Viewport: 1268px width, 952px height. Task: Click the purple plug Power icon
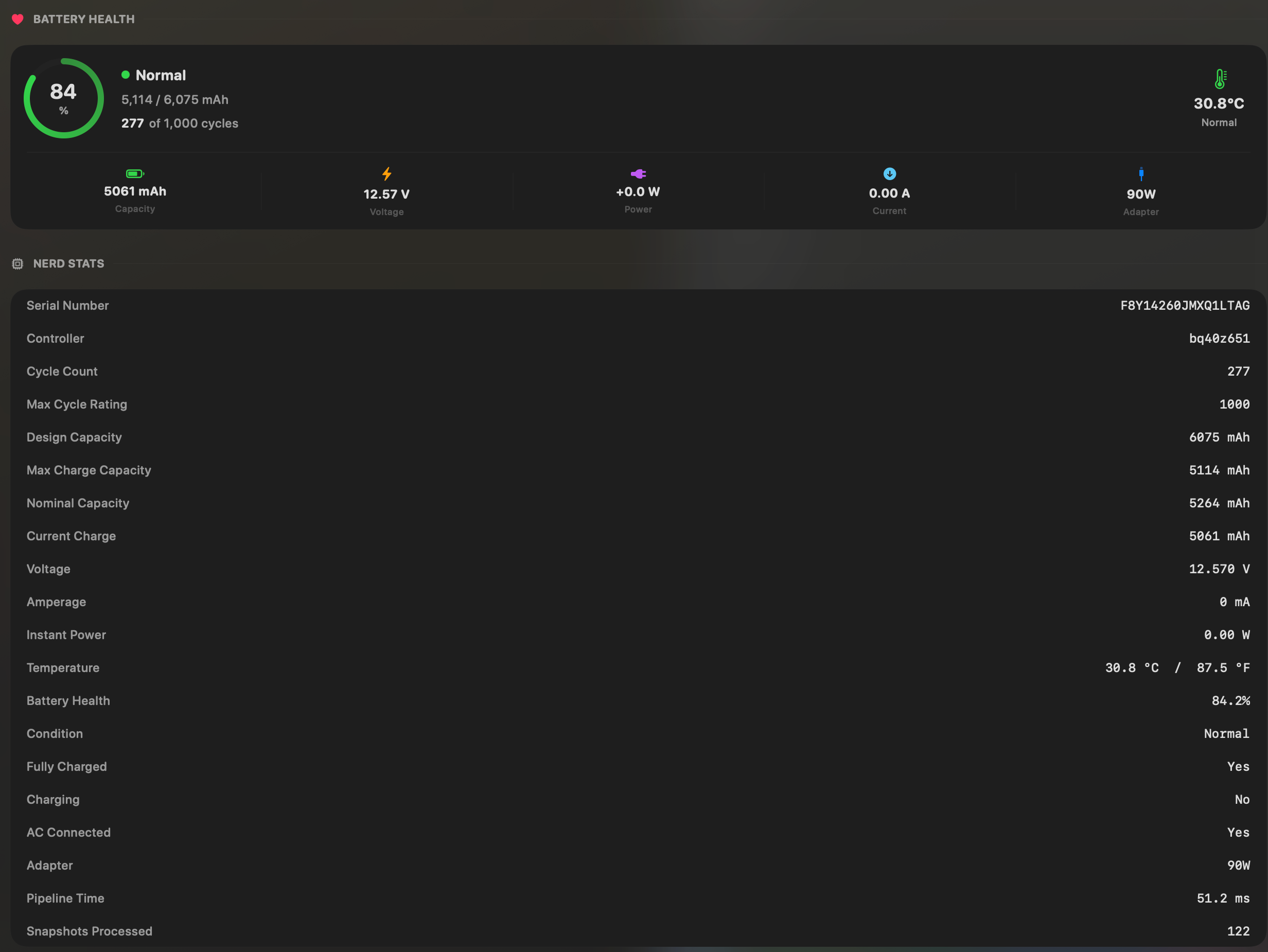638,173
